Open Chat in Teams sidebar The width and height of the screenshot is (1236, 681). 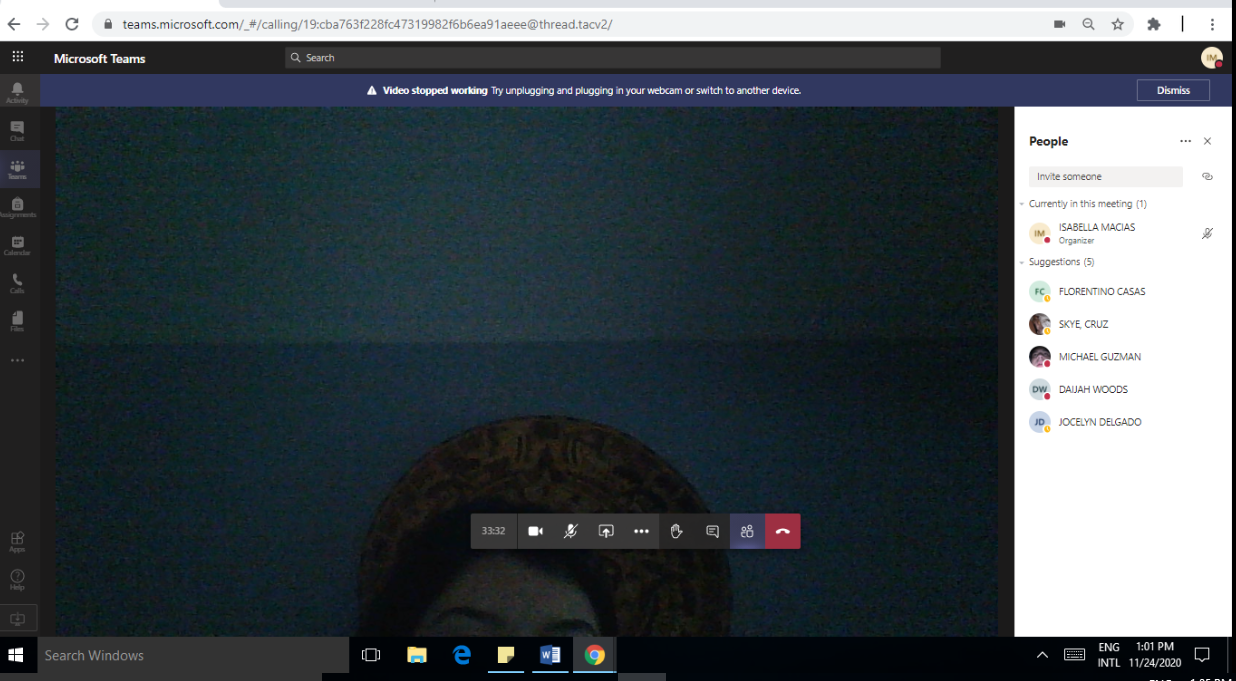pos(17,131)
